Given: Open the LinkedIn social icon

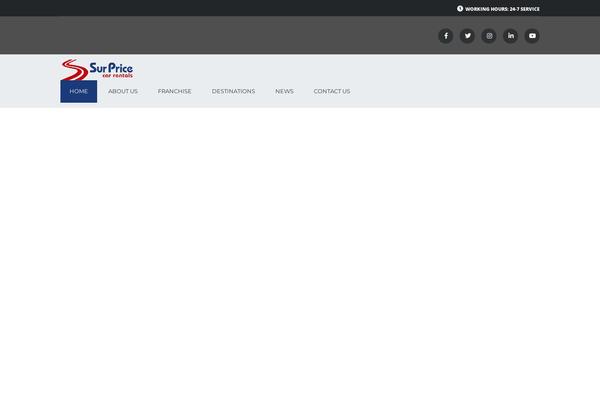Looking at the screenshot, I should click(510, 36).
